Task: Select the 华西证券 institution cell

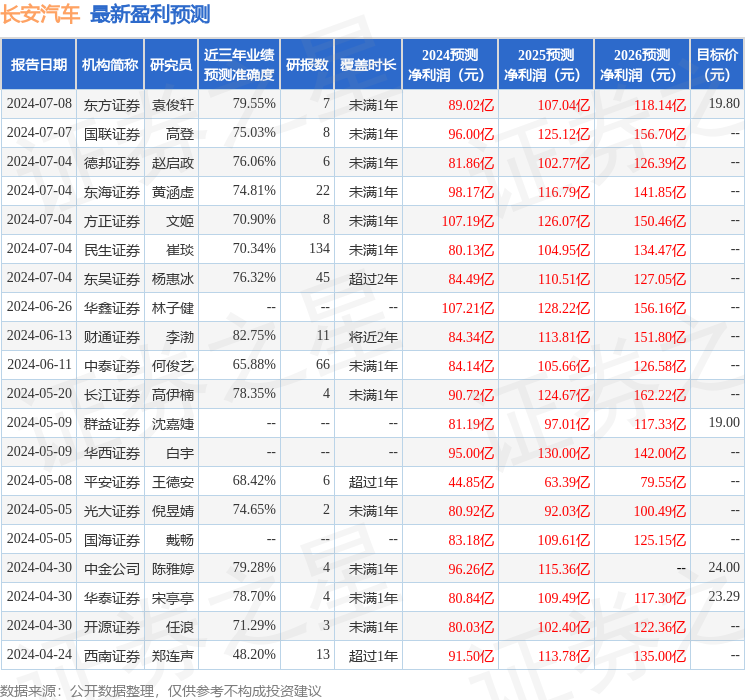Action: coord(112,453)
